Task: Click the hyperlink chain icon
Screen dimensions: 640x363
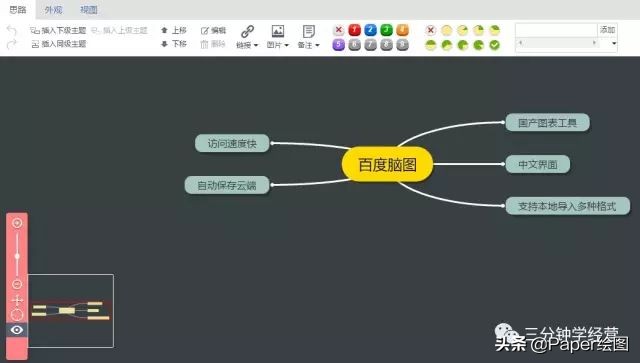Action: click(247, 31)
